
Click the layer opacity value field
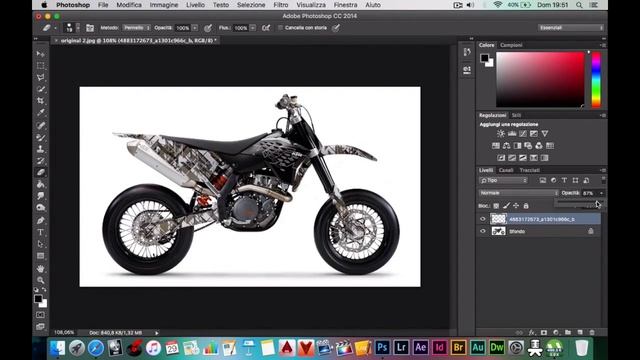tap(589, 193)
